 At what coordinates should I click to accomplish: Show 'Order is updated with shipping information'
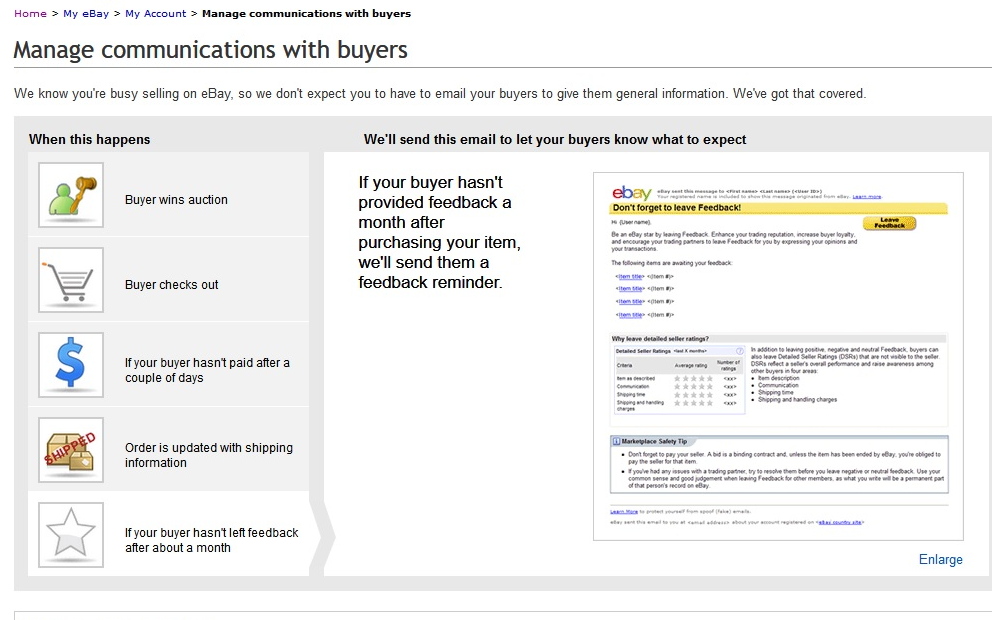pyautogui.click(x=208, y=455)
